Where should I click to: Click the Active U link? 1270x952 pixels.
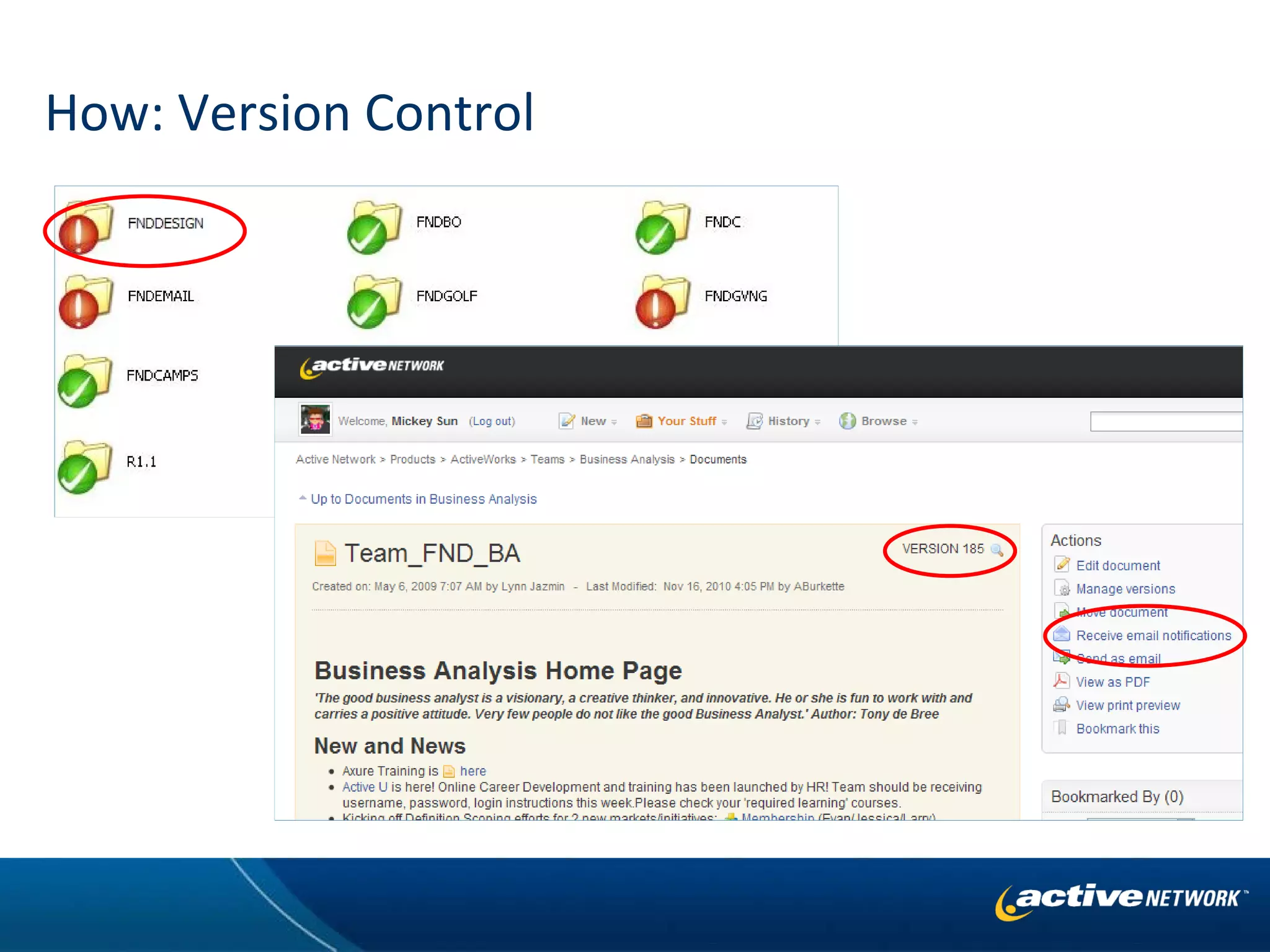point(365,787)
